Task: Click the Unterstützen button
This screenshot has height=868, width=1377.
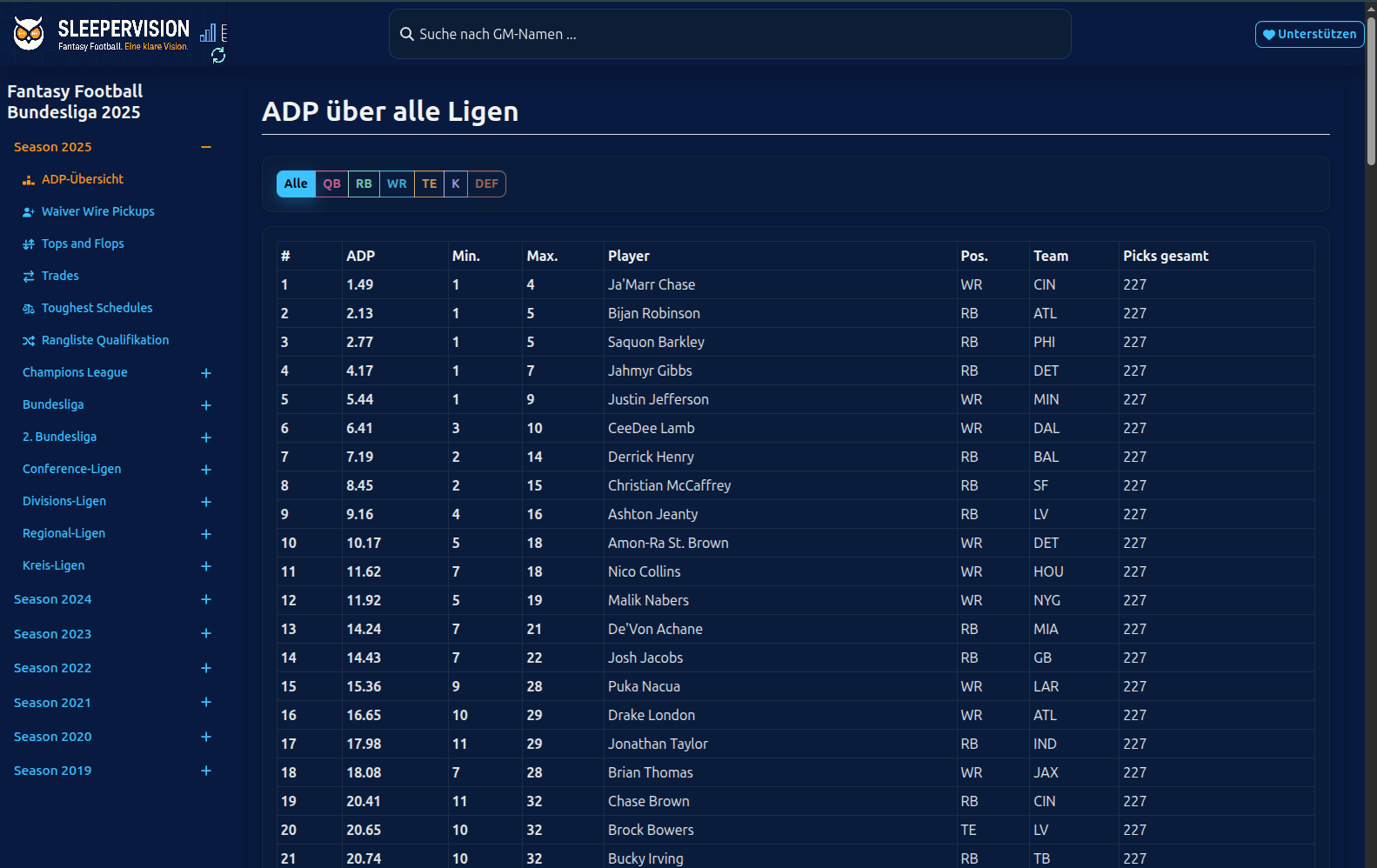Action: tap(1309, 34)
